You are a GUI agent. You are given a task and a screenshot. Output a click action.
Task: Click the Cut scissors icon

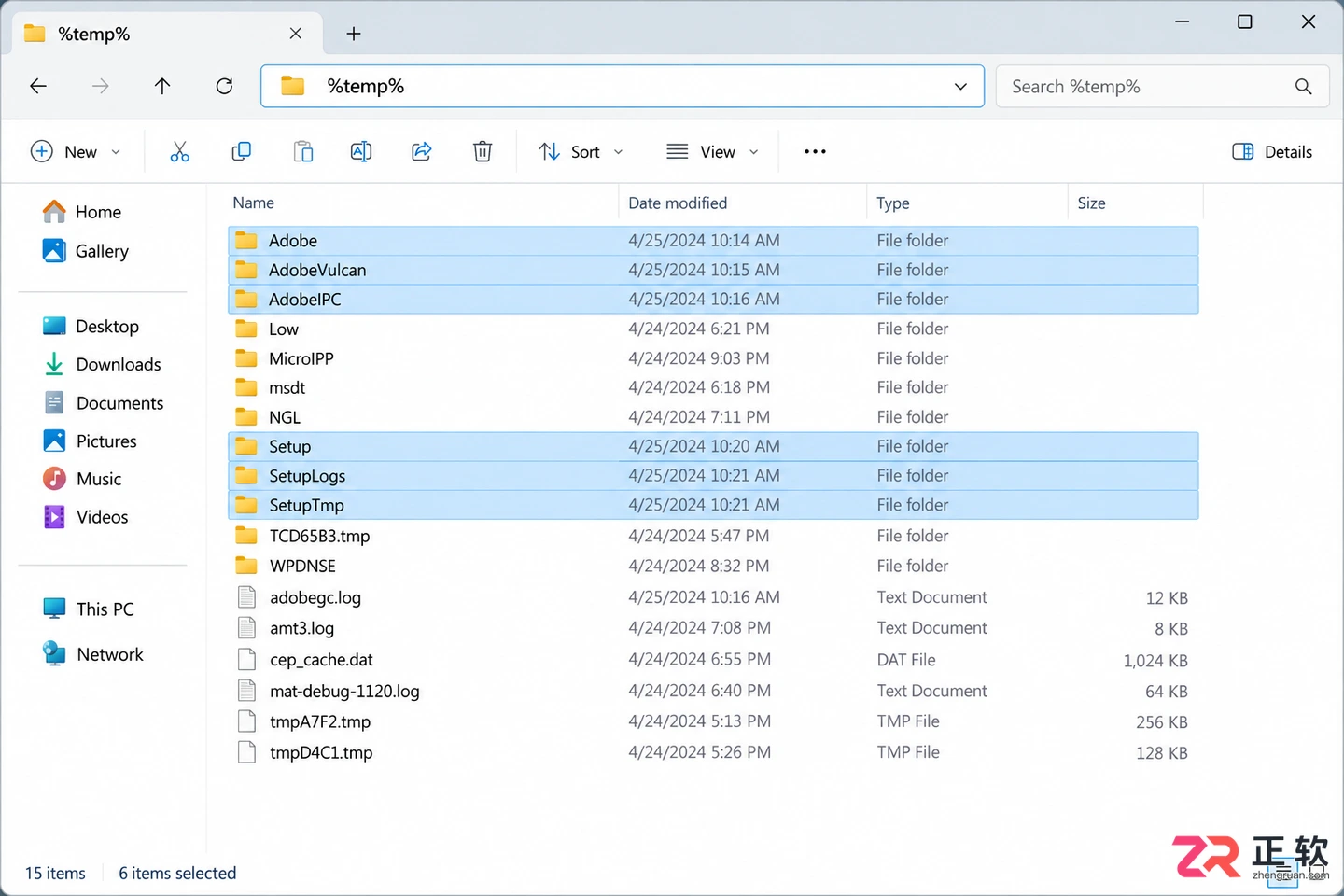click(x=179, y=151)
